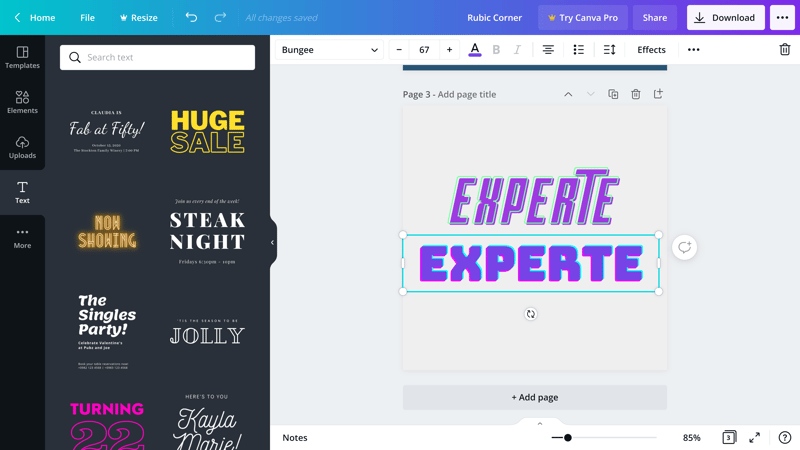Add a new page after Page 3
Viewport: 800px width, 450px height.
coord(658,94)
